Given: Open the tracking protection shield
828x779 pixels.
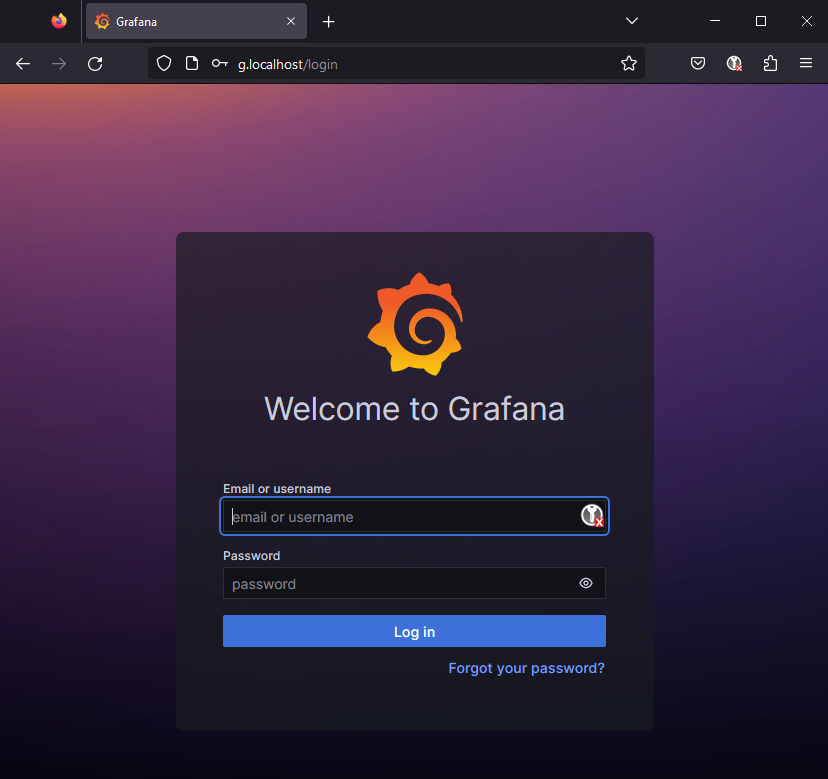Looking at the screenshot, I should (x=164, y=64).
